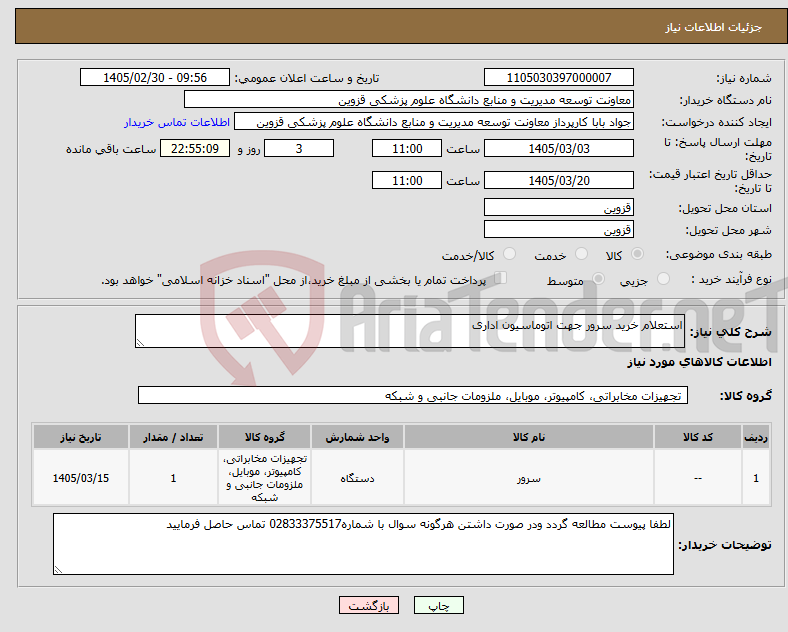The width and height of the screenshot is (788, 632).
Task: Click the need date cell 1405/03/15
Action: coord(81,478)
